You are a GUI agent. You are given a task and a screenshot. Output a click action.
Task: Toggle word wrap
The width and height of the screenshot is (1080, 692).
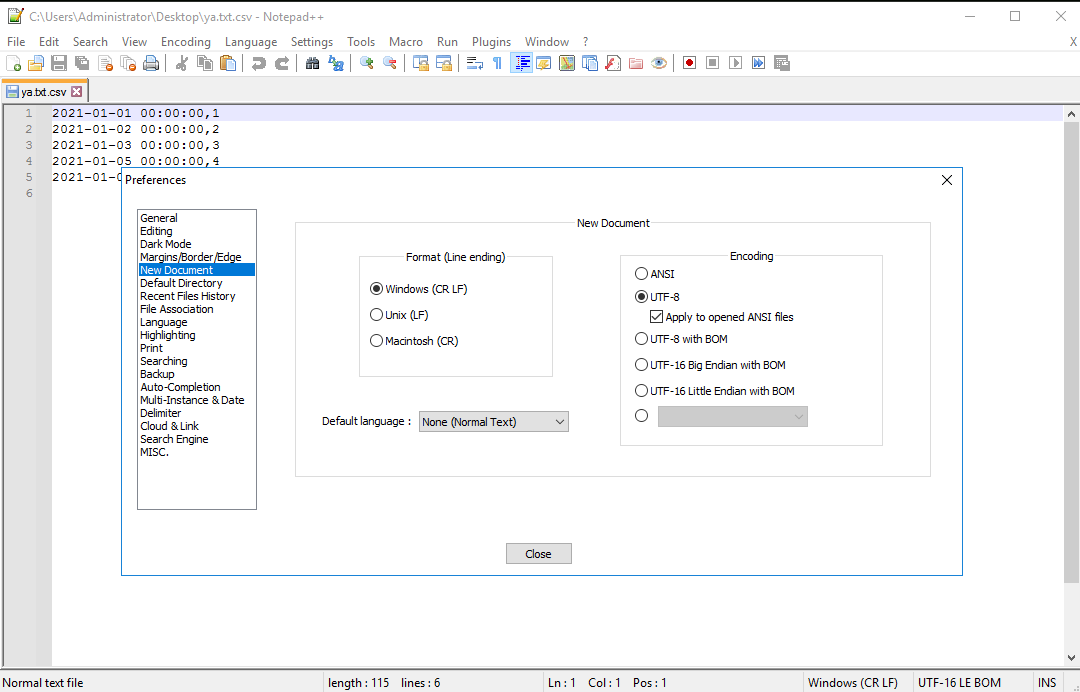click(x=473, y=62)
